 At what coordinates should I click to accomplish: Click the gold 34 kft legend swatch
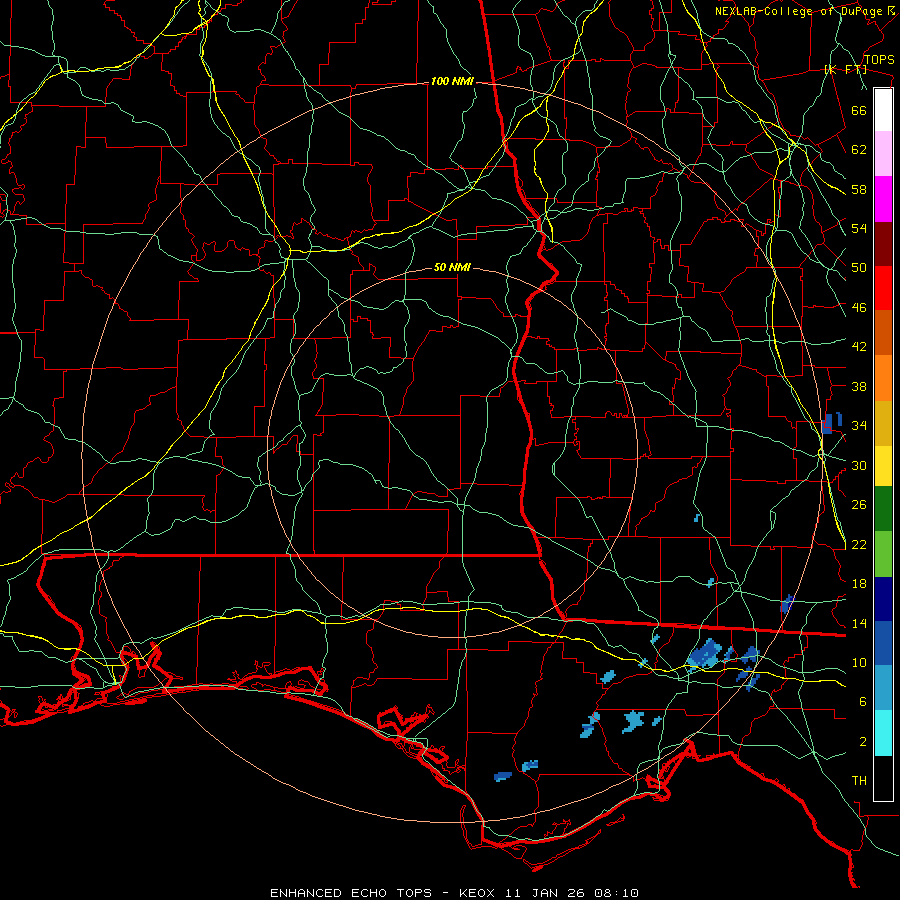883,423
